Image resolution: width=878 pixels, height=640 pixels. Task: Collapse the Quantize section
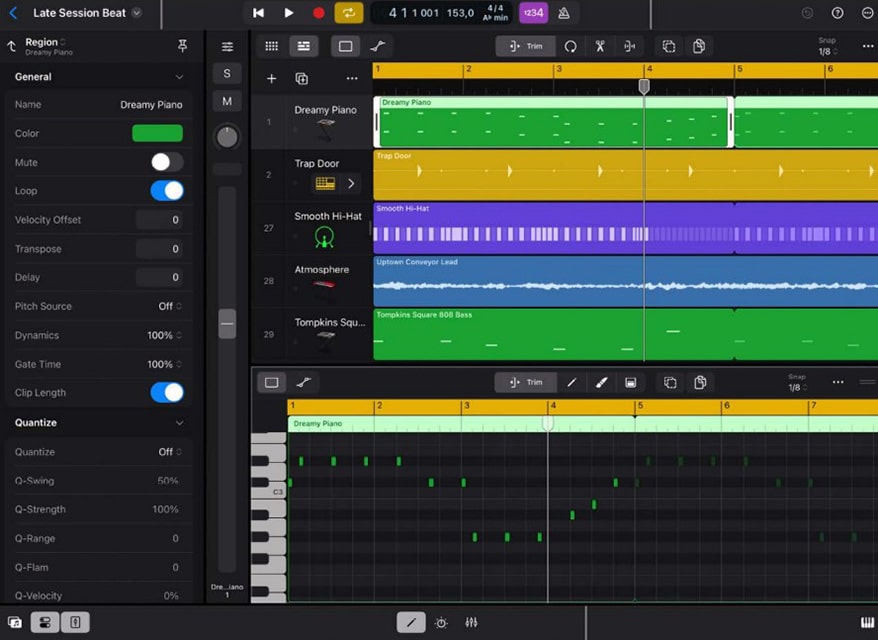[179, 423]
